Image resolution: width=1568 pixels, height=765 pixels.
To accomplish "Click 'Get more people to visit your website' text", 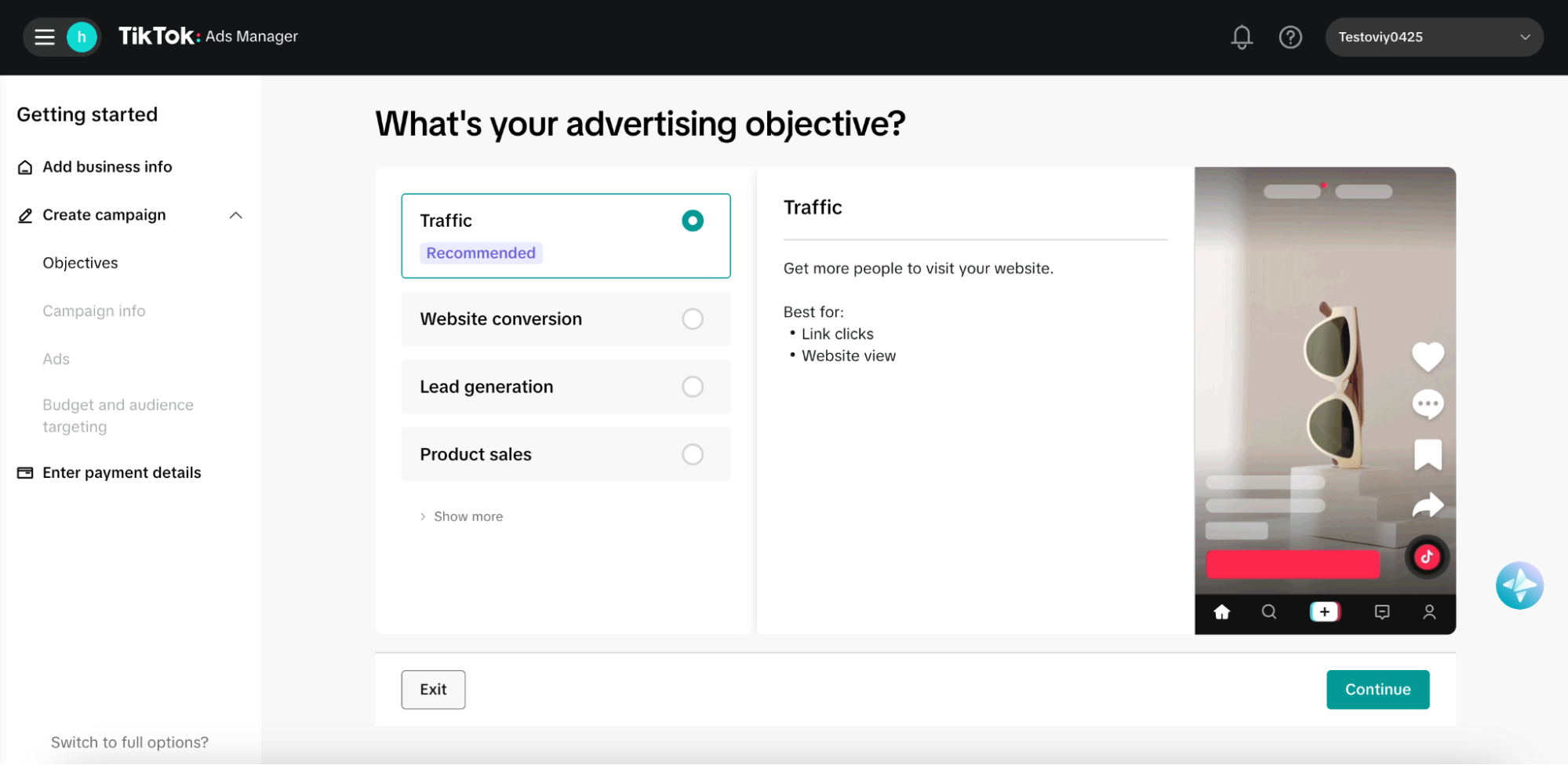I will pyautogui.click(x=918, y=268).
